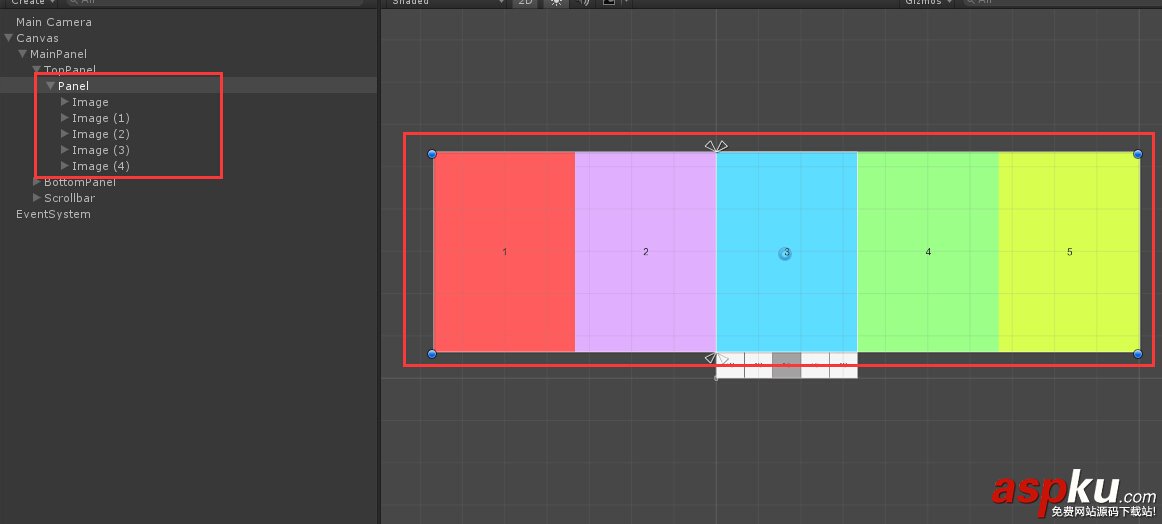Select the Canvas object
This screenshot has height=524, width=1162.
point(37,38)
